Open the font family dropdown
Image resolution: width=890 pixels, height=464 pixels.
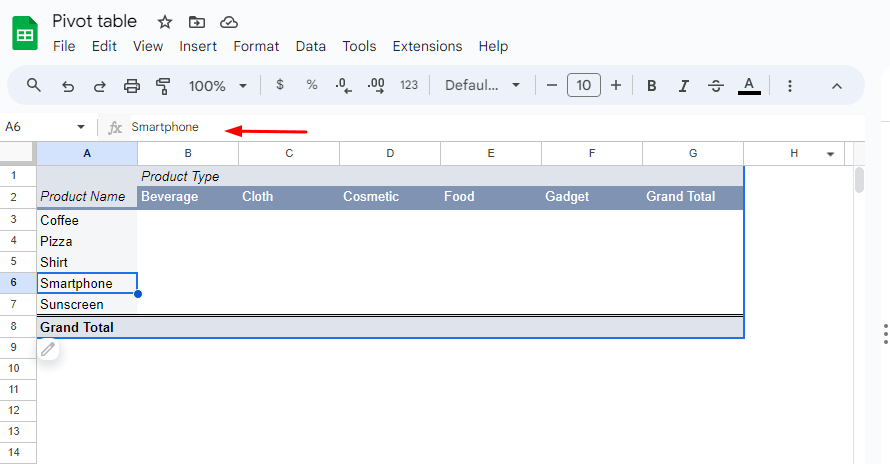click(x=483, y=86)
